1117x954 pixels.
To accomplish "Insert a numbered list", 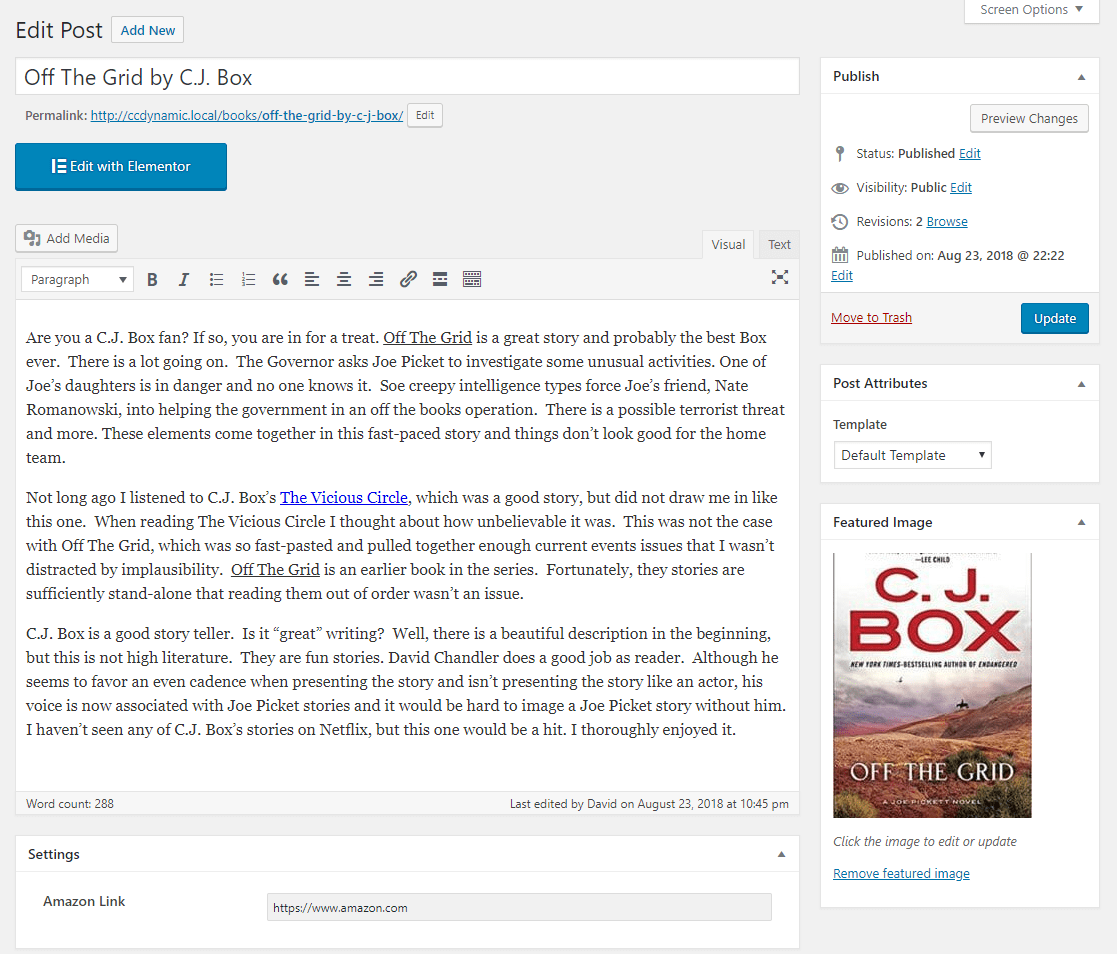I will [248, 279].
